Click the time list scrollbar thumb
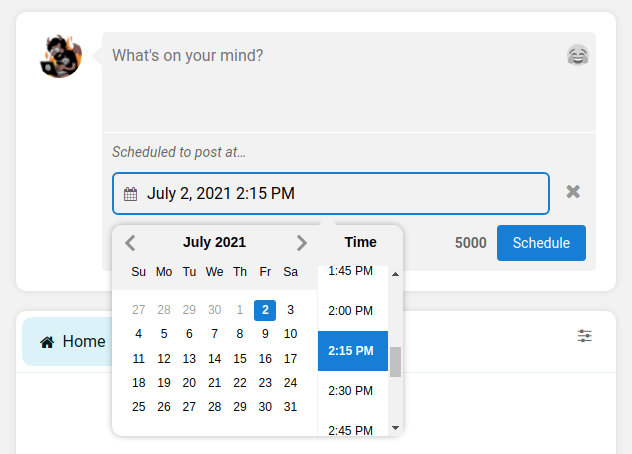This screenshot has height=454, width=632. click(395, 362)
